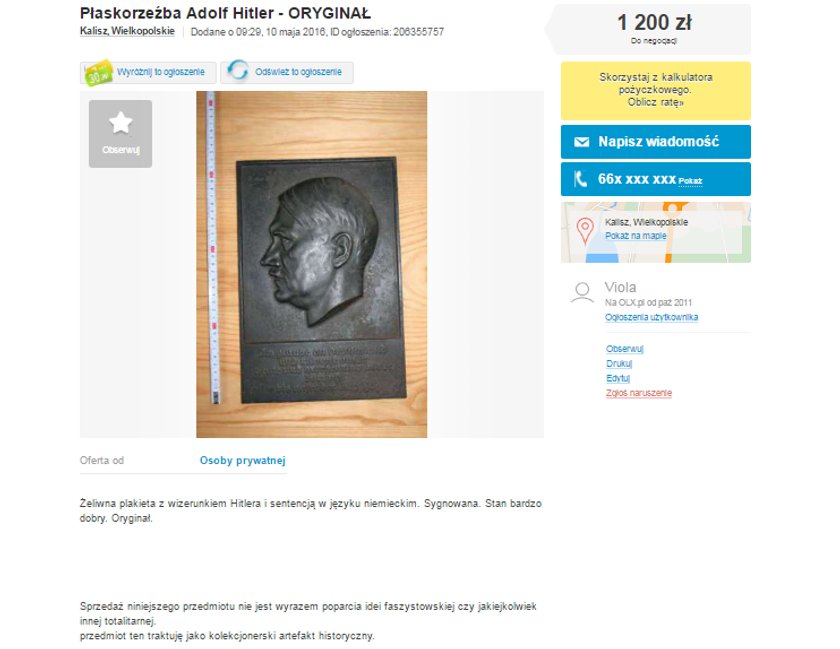This screenshot has height=649, width=840.
Task: Report listing with Zgłoś naruszenie
Action: pyautogui.click(x=639, y=393)
